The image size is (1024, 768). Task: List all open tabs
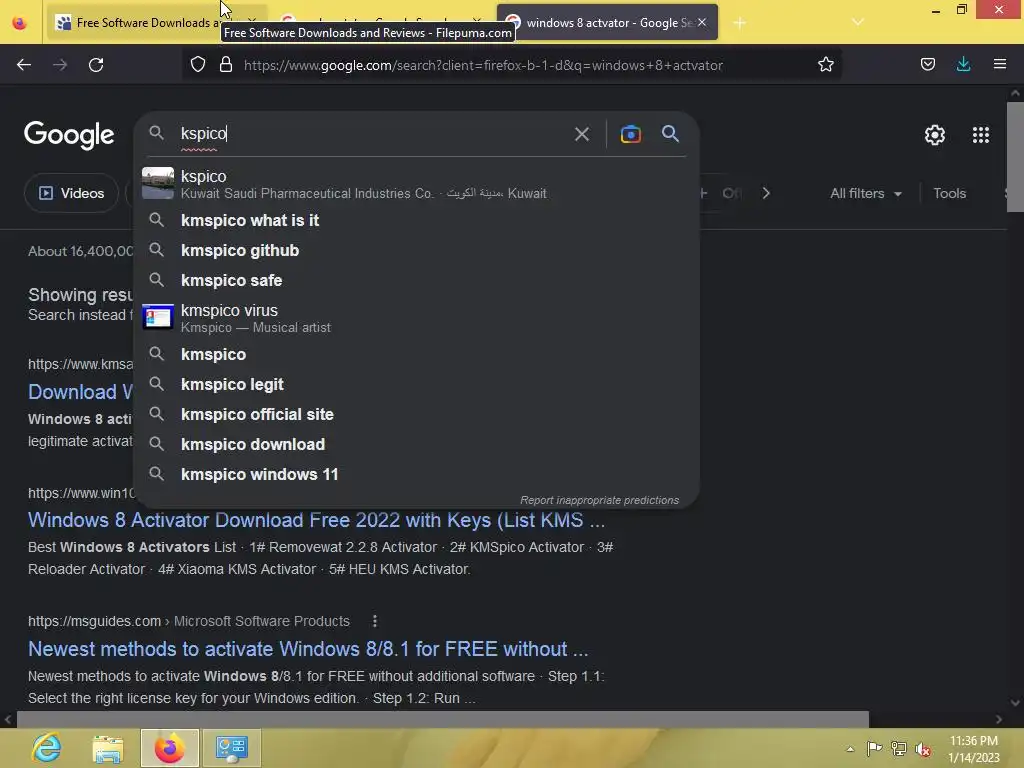pos(858,22)
